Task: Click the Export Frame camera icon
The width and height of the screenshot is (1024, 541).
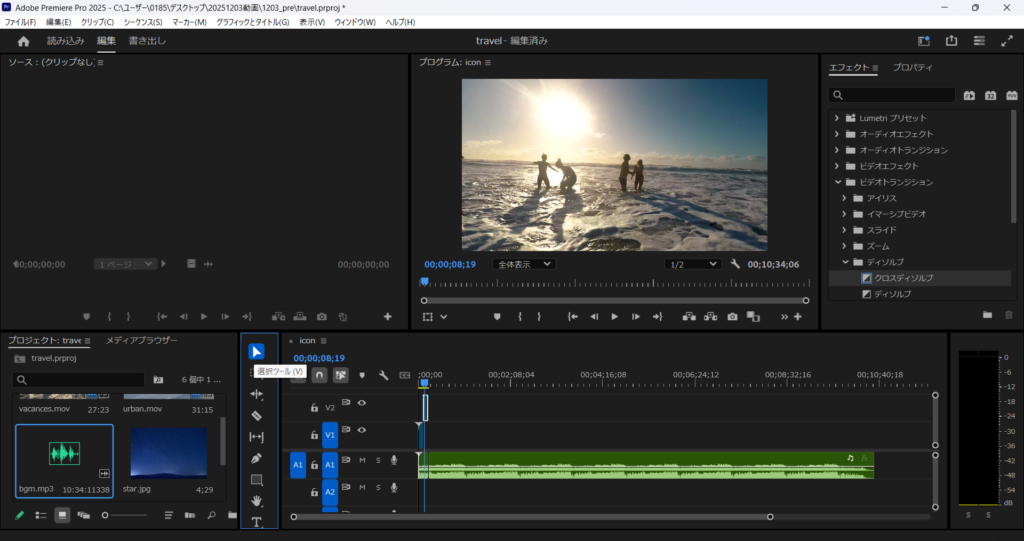Action: click(x=732, y=317)
